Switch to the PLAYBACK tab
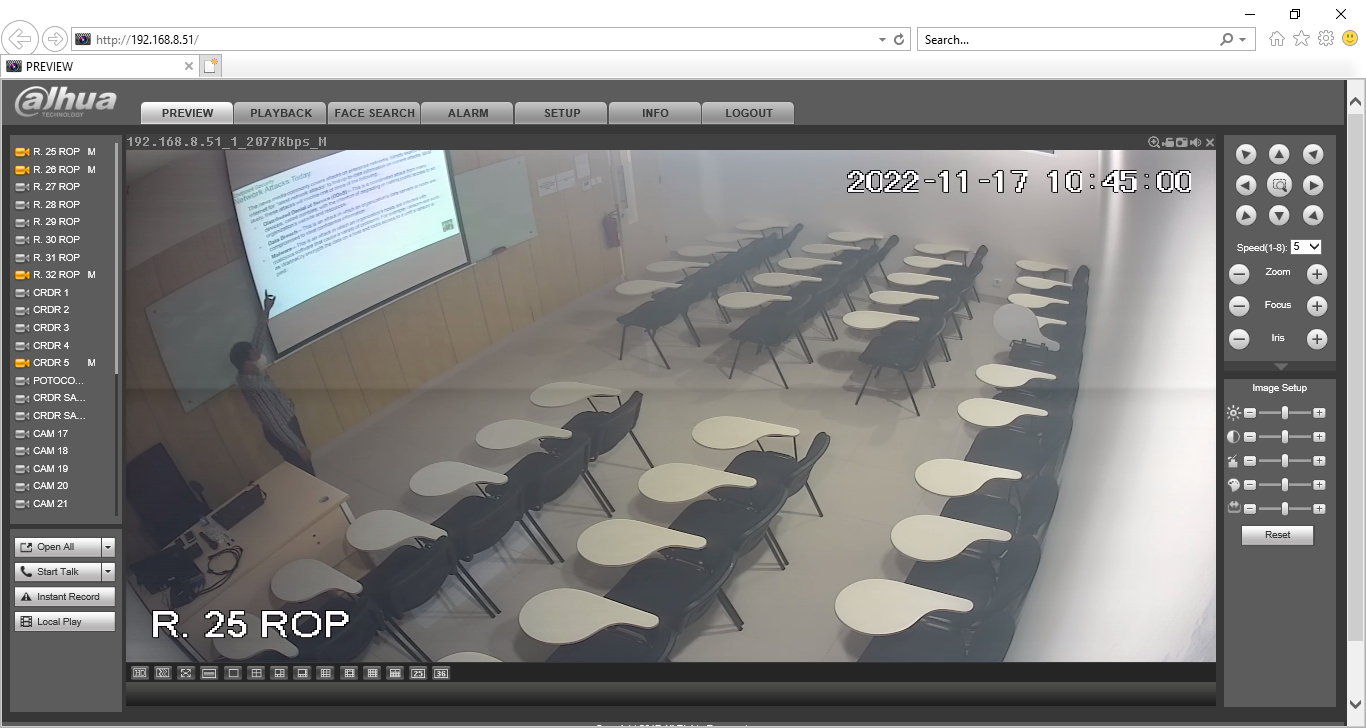Screen dimensions: 1366x728 click(x=281, y=113)
